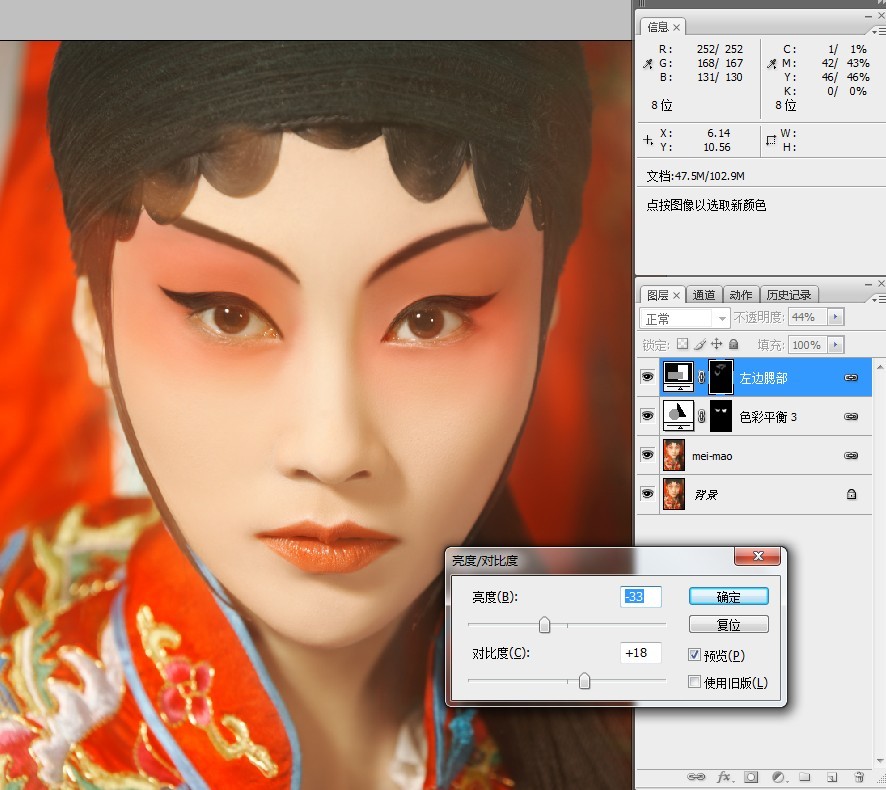This screenshot has height=790, width=886.
Task: Add a layer mask with the mask icon
Action: [x=751, y=777]
